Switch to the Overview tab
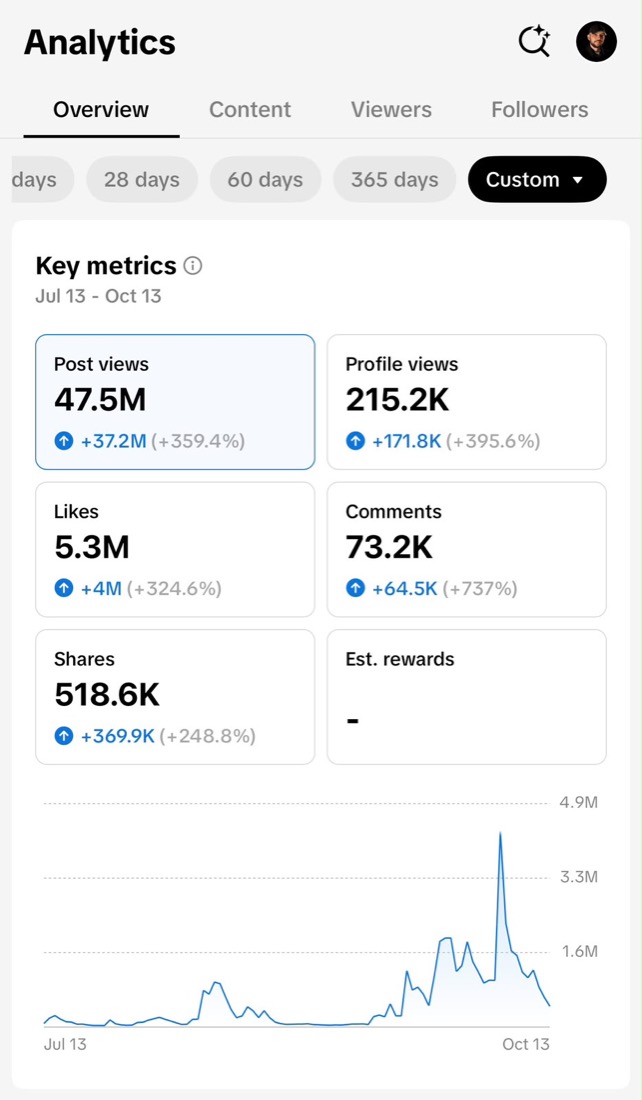 pos(101,110)
